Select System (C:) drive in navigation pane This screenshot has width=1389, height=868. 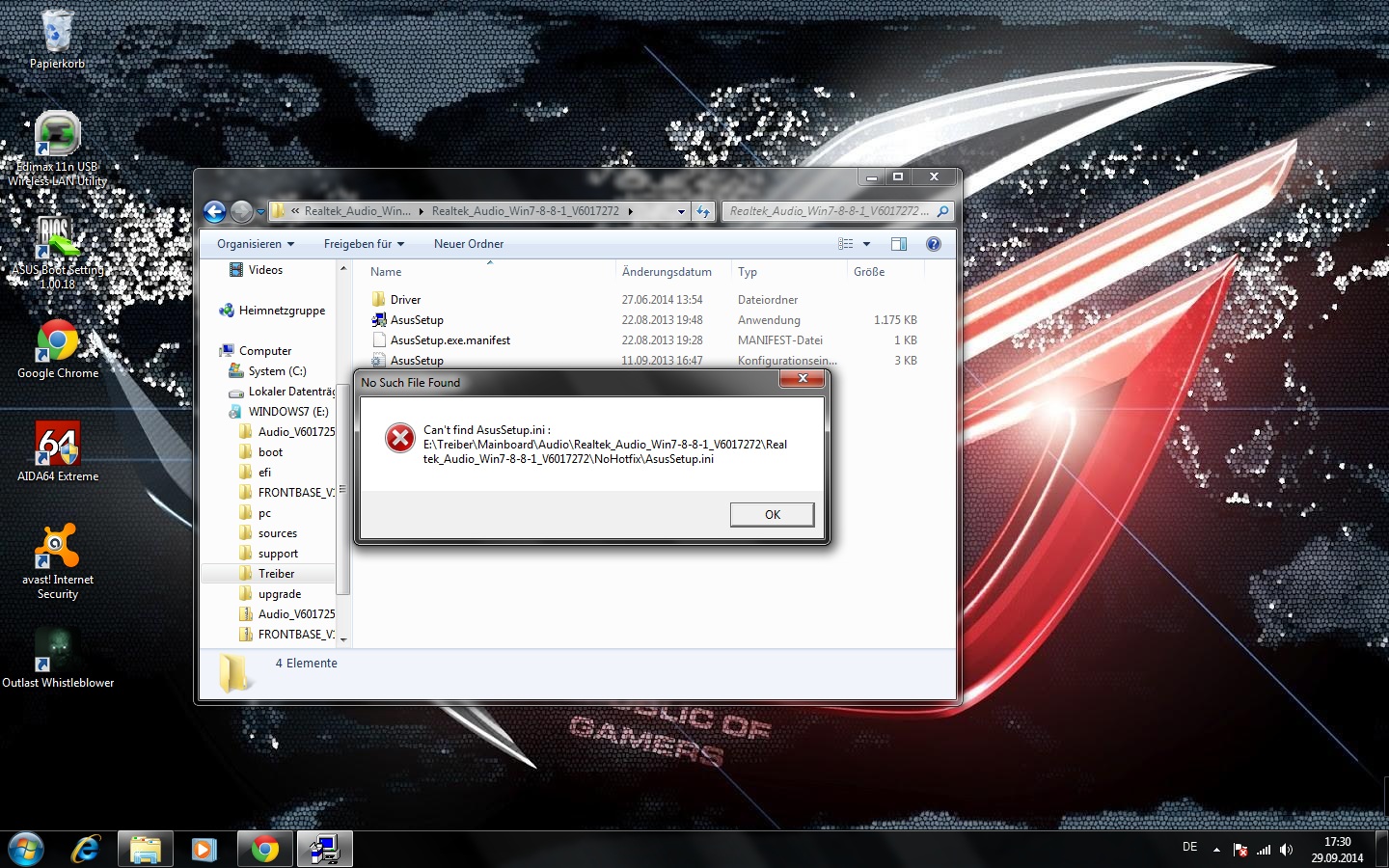[277, 371]
